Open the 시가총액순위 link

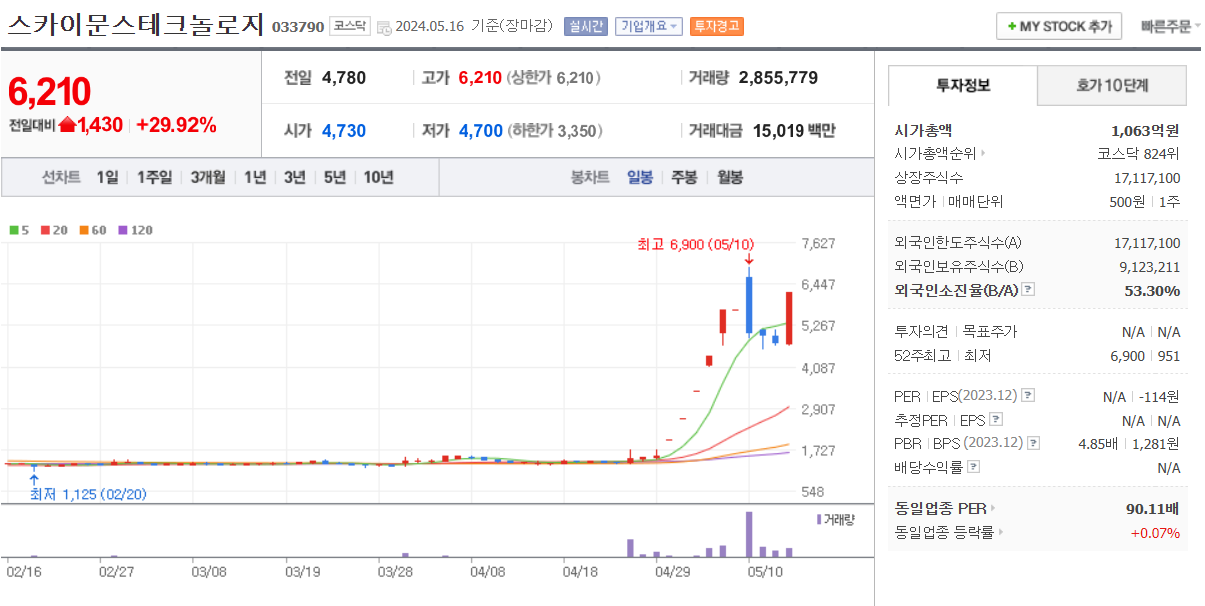[940, 153]
